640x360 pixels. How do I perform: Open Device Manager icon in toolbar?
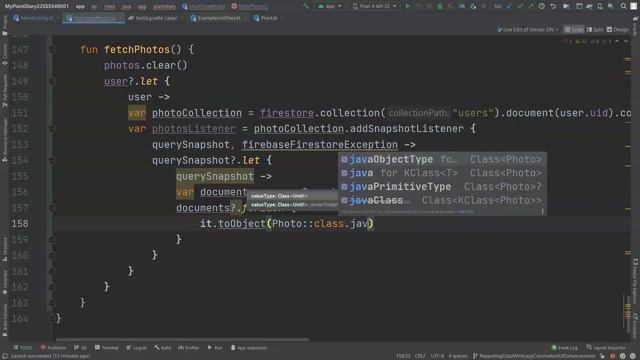click(x=600, y=6)
